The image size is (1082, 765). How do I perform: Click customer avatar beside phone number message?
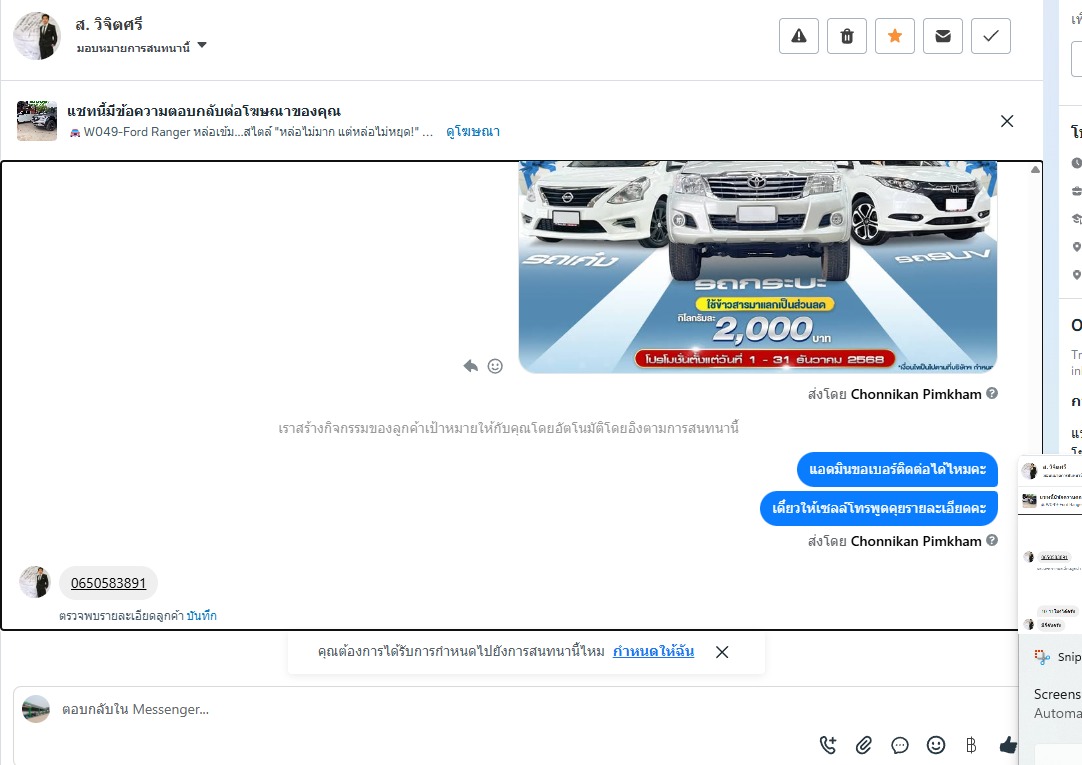click(x=35, y=582)
